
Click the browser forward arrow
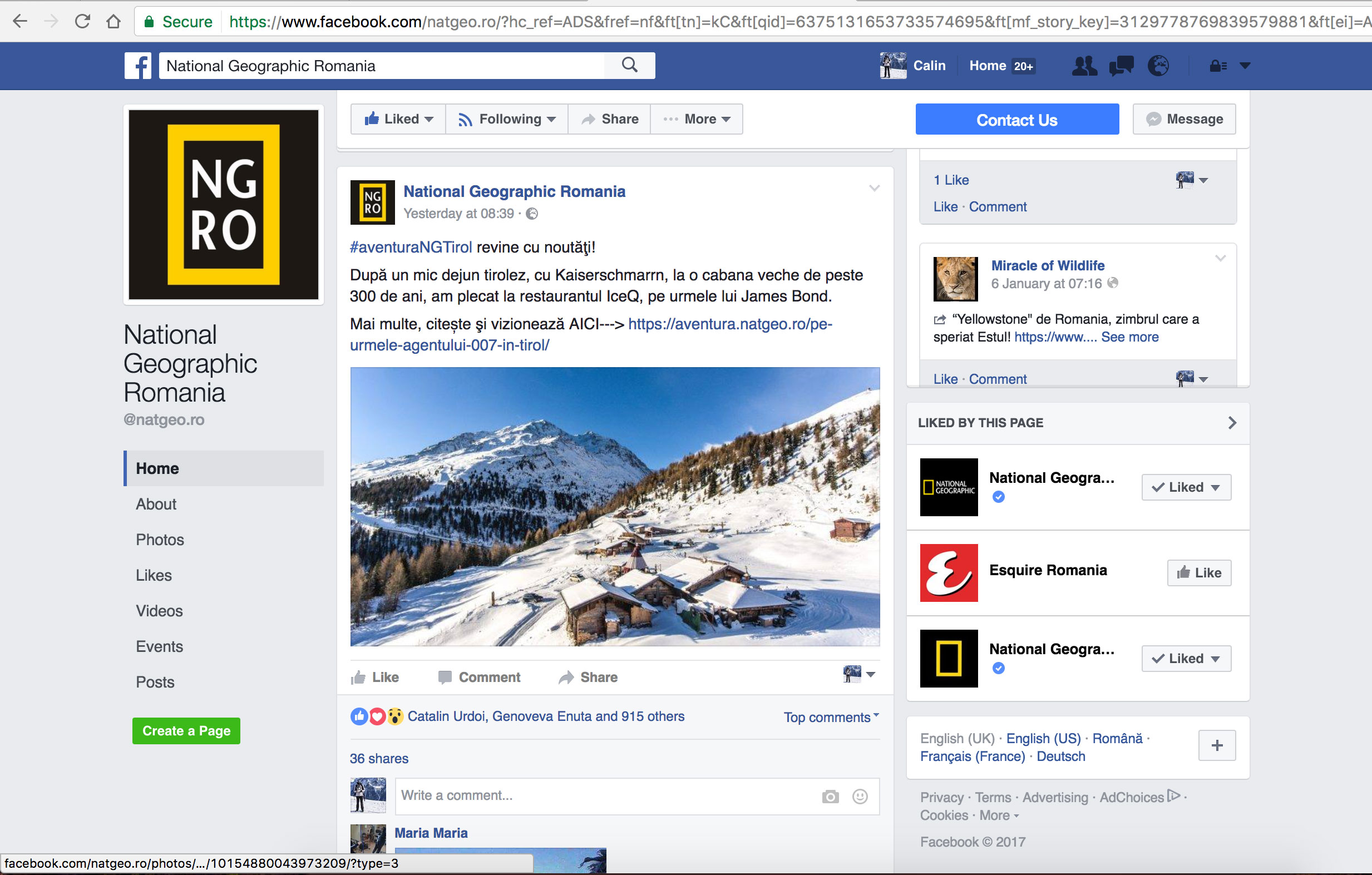51,22
